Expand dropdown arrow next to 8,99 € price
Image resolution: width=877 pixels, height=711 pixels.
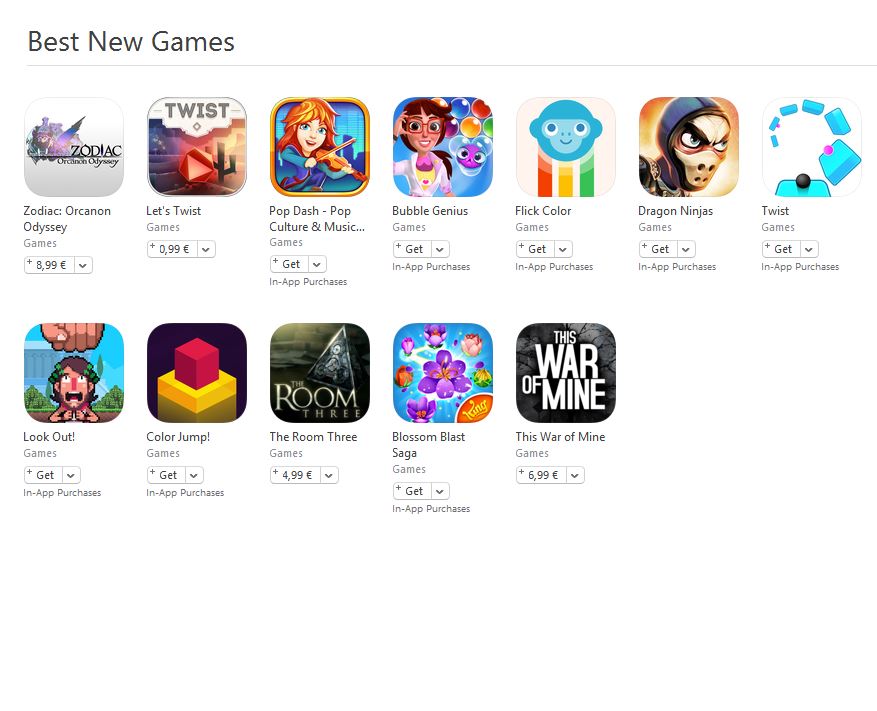coord(83,265)
